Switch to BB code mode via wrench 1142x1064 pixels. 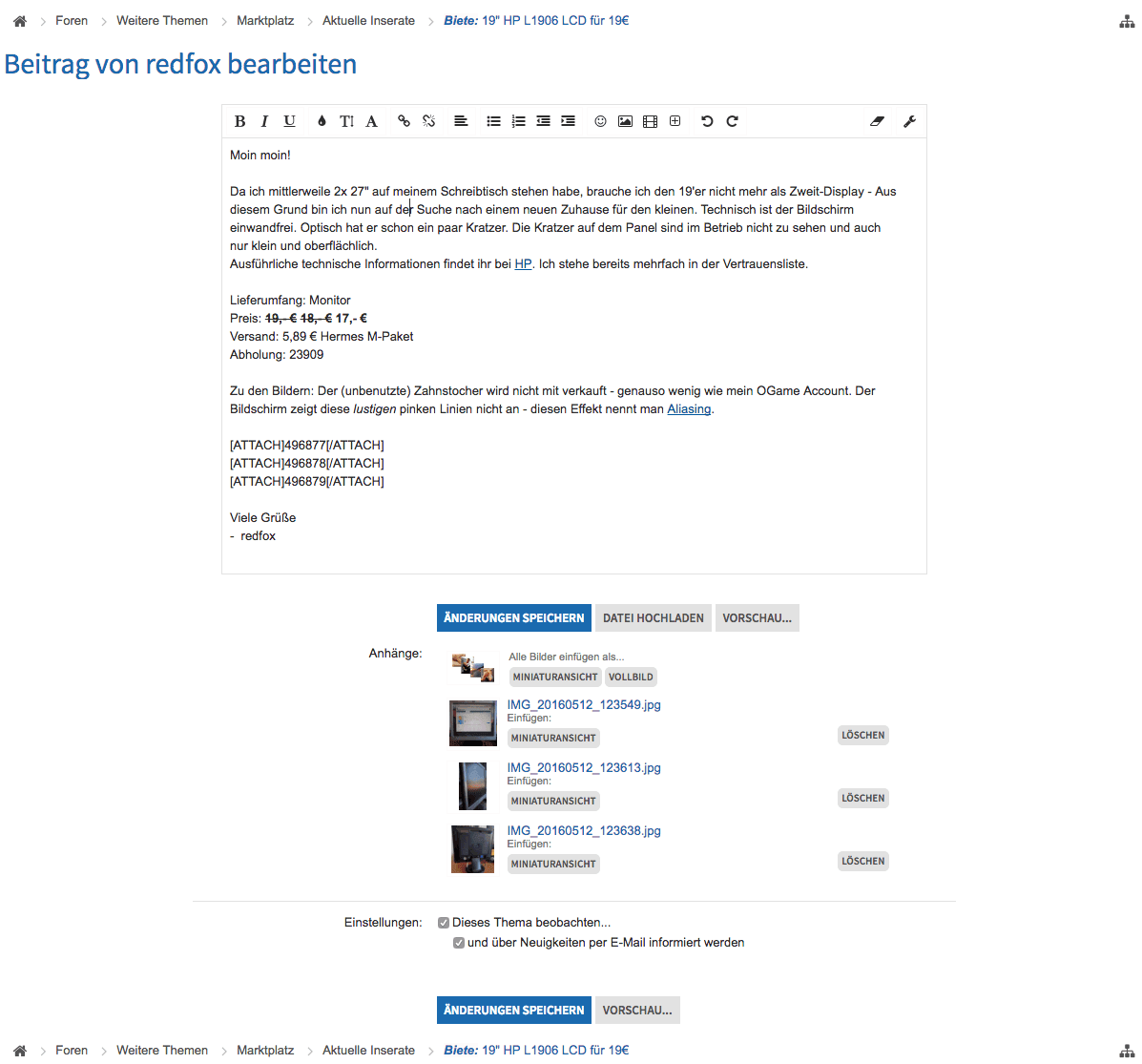pos(909,121)
